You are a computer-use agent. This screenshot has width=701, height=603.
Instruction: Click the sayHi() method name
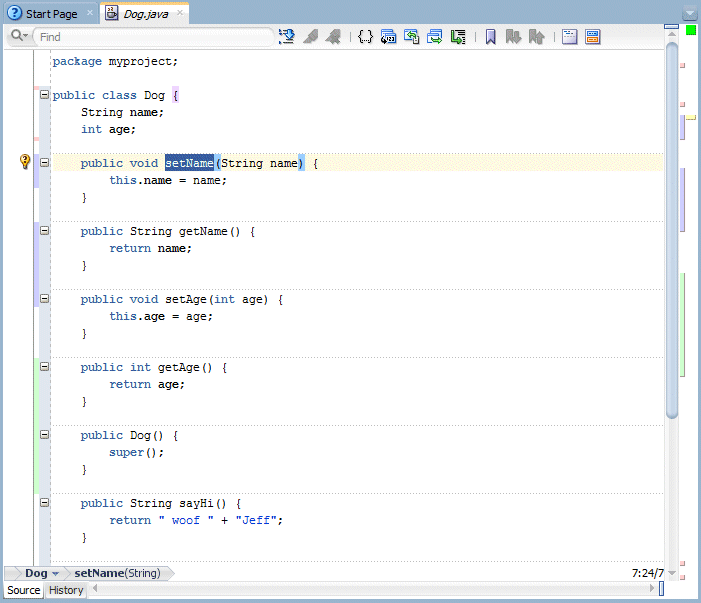(203, 503)
